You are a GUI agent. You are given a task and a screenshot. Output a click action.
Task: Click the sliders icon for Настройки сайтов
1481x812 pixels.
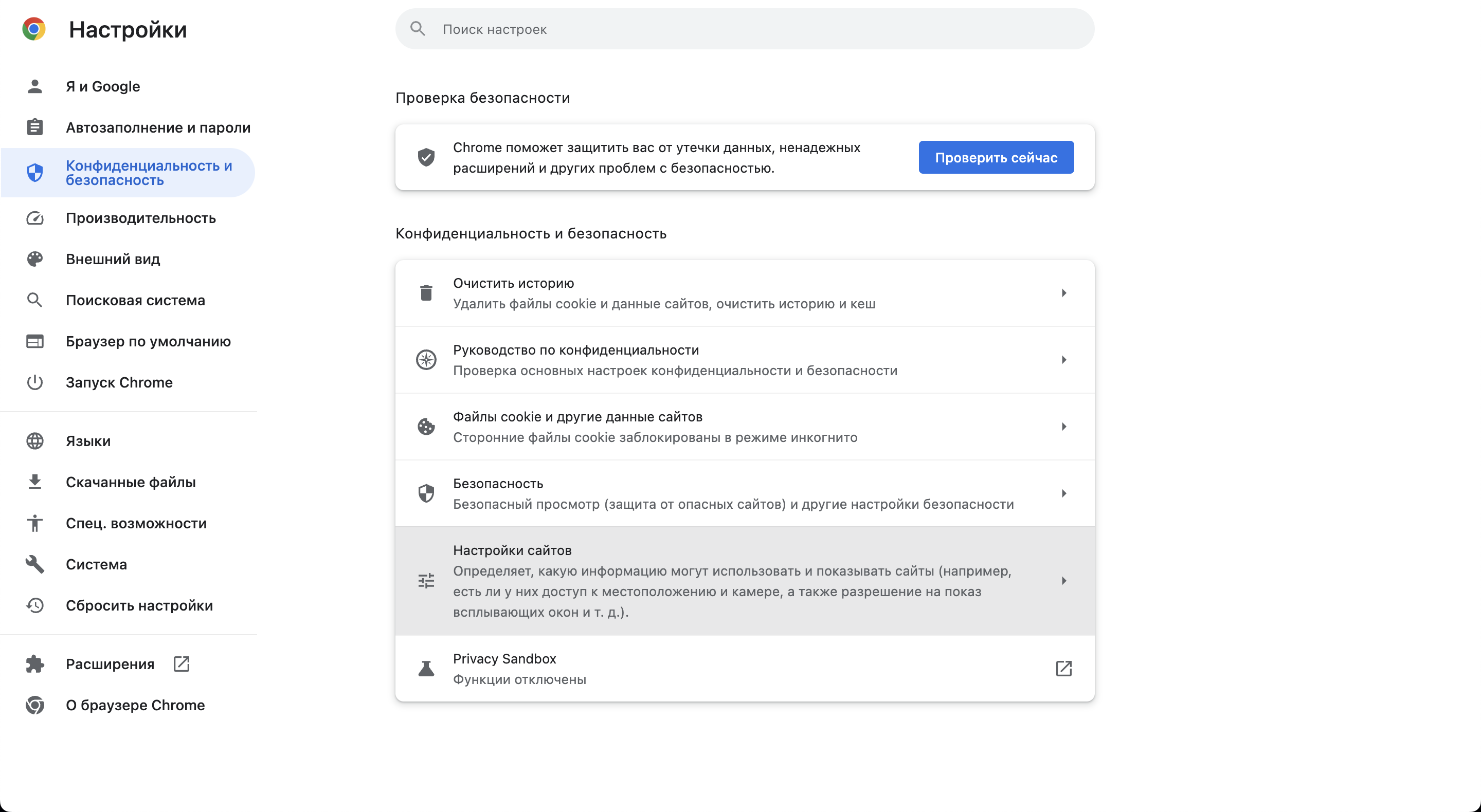click(426, 581)
